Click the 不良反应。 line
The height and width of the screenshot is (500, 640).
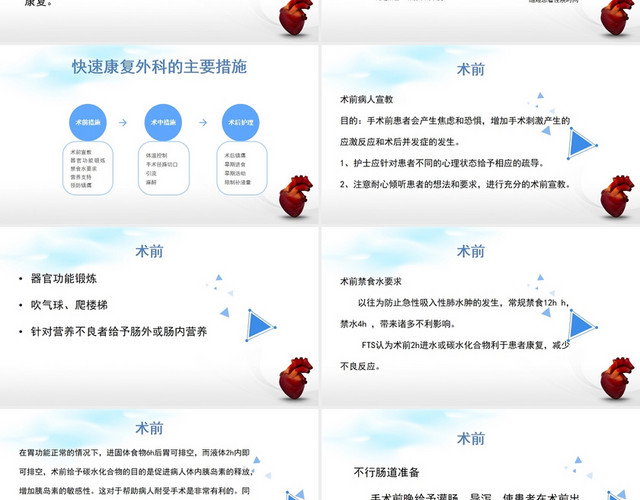pyautogui.click(x=360, y=367)
